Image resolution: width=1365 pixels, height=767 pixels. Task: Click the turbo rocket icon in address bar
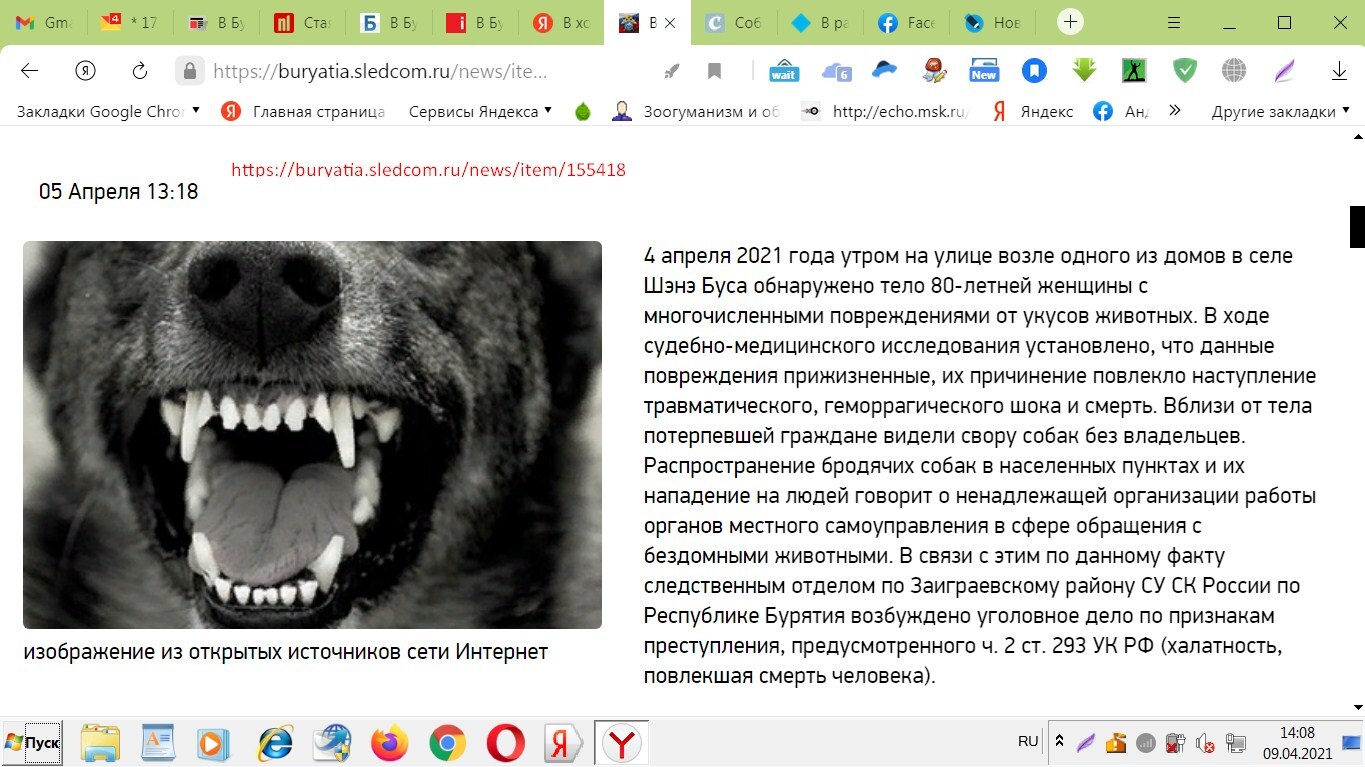(x=672, y=71)
